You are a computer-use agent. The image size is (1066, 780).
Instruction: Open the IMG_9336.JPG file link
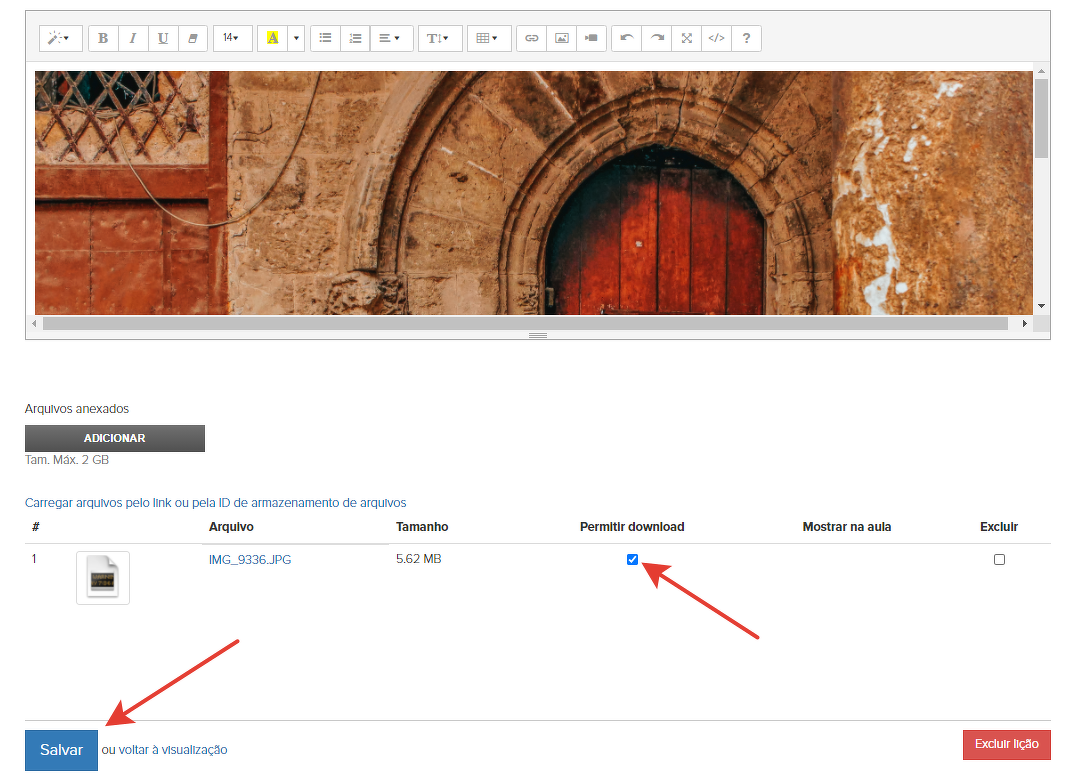[x=250, y=559]
